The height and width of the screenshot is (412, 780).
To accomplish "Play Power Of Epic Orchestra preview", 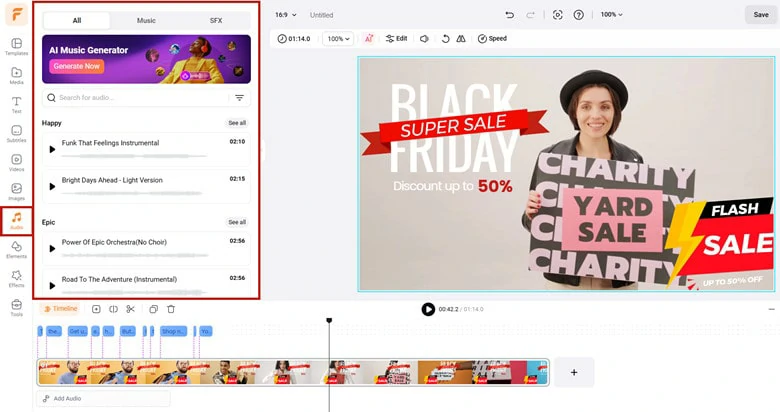I will click(x=52, y=248).
